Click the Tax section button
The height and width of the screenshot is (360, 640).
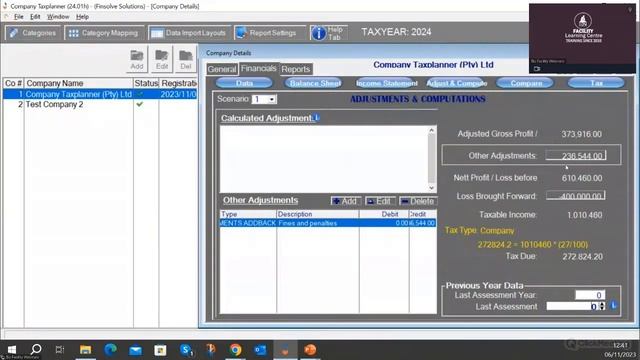pos(596,83)
